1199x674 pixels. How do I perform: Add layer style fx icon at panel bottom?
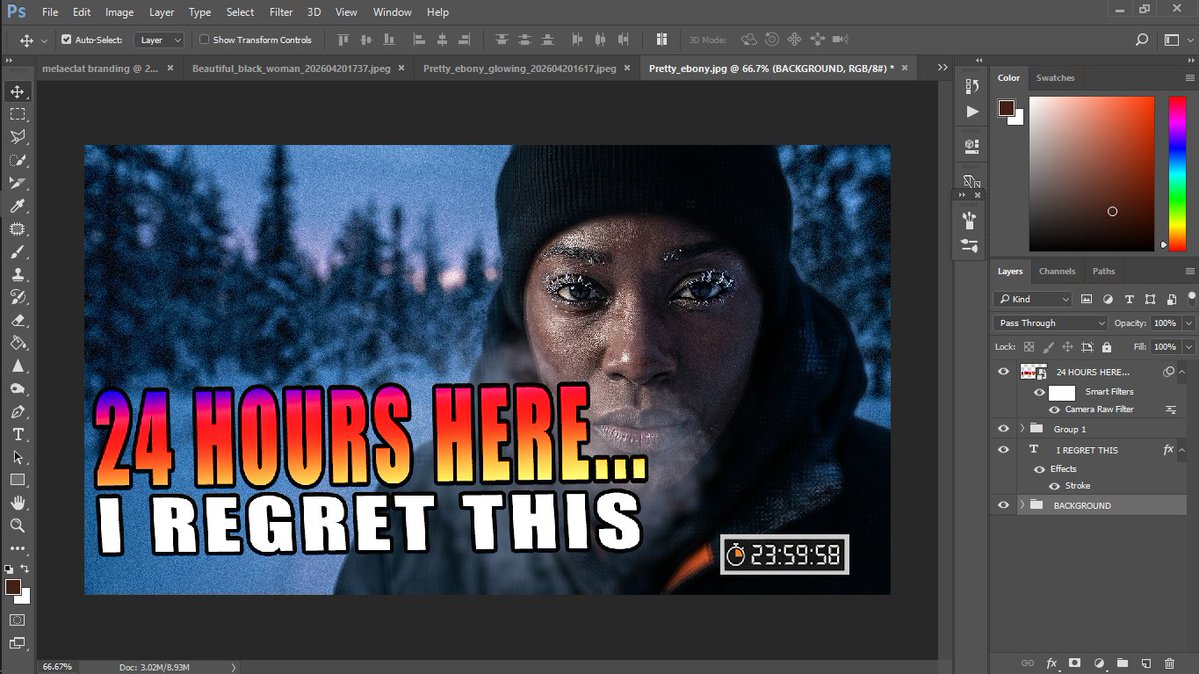(1051, 663)
